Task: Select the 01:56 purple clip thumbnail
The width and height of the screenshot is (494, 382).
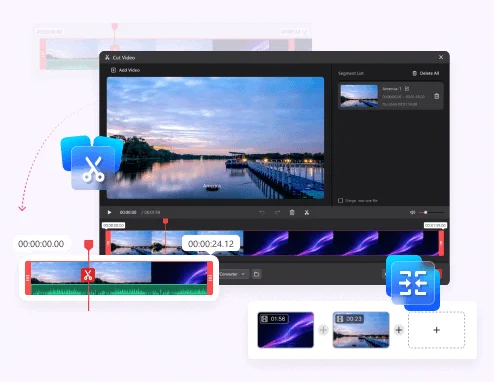Action: (286, 330)
